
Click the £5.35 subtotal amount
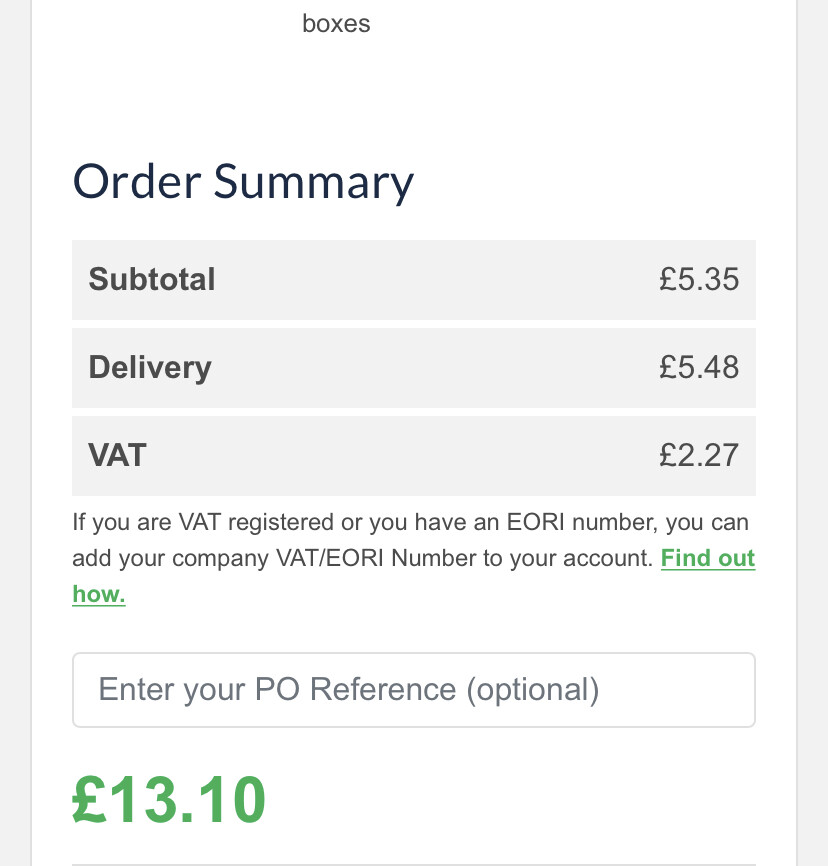[x=699, y=279]
